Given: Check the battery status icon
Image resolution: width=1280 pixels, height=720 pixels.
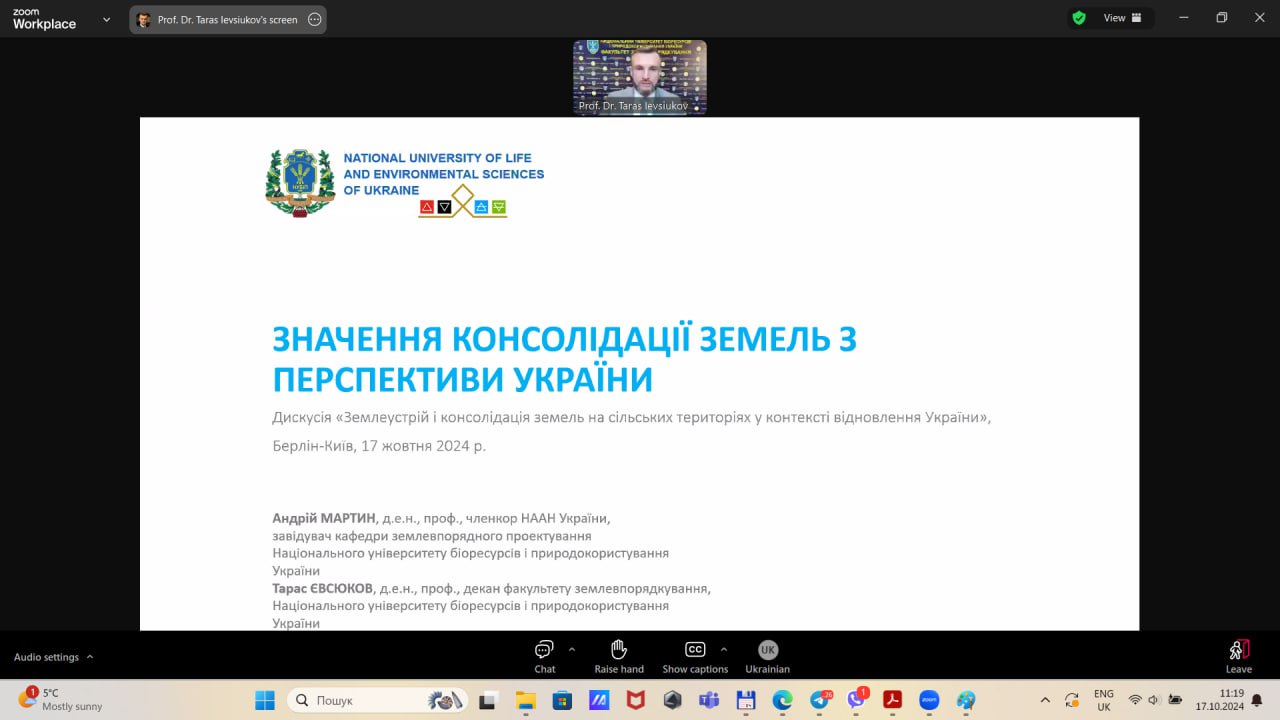Looking at the screenshot, I should (1175, 700).
